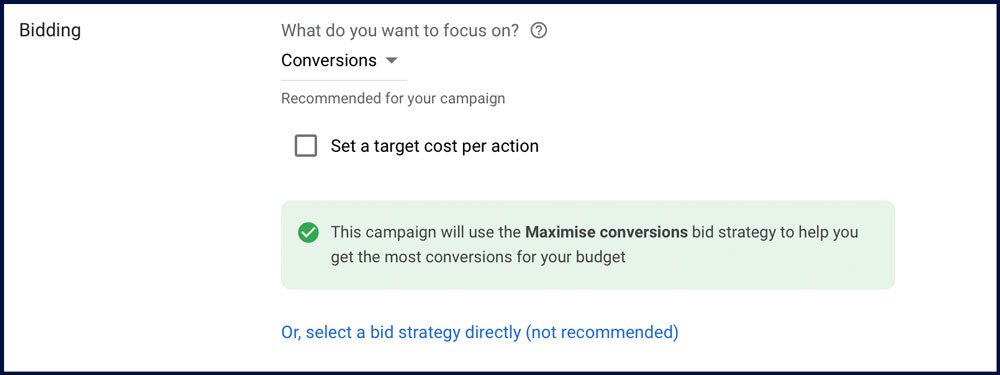Click the underline below the Conversions field

[x=344, y=80]
